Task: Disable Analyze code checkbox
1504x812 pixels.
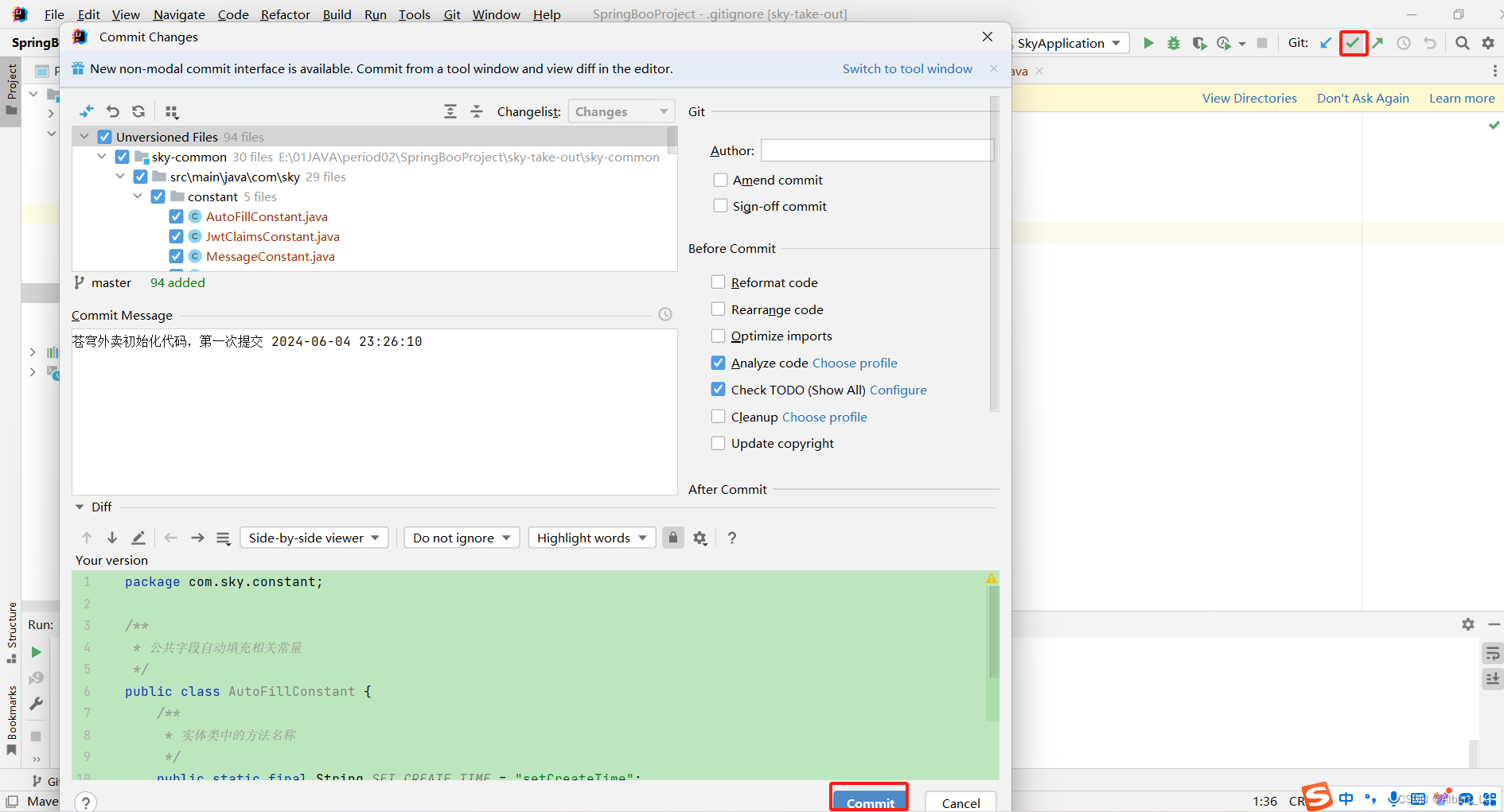Action: pyautogui.click(x=718, y=362)
